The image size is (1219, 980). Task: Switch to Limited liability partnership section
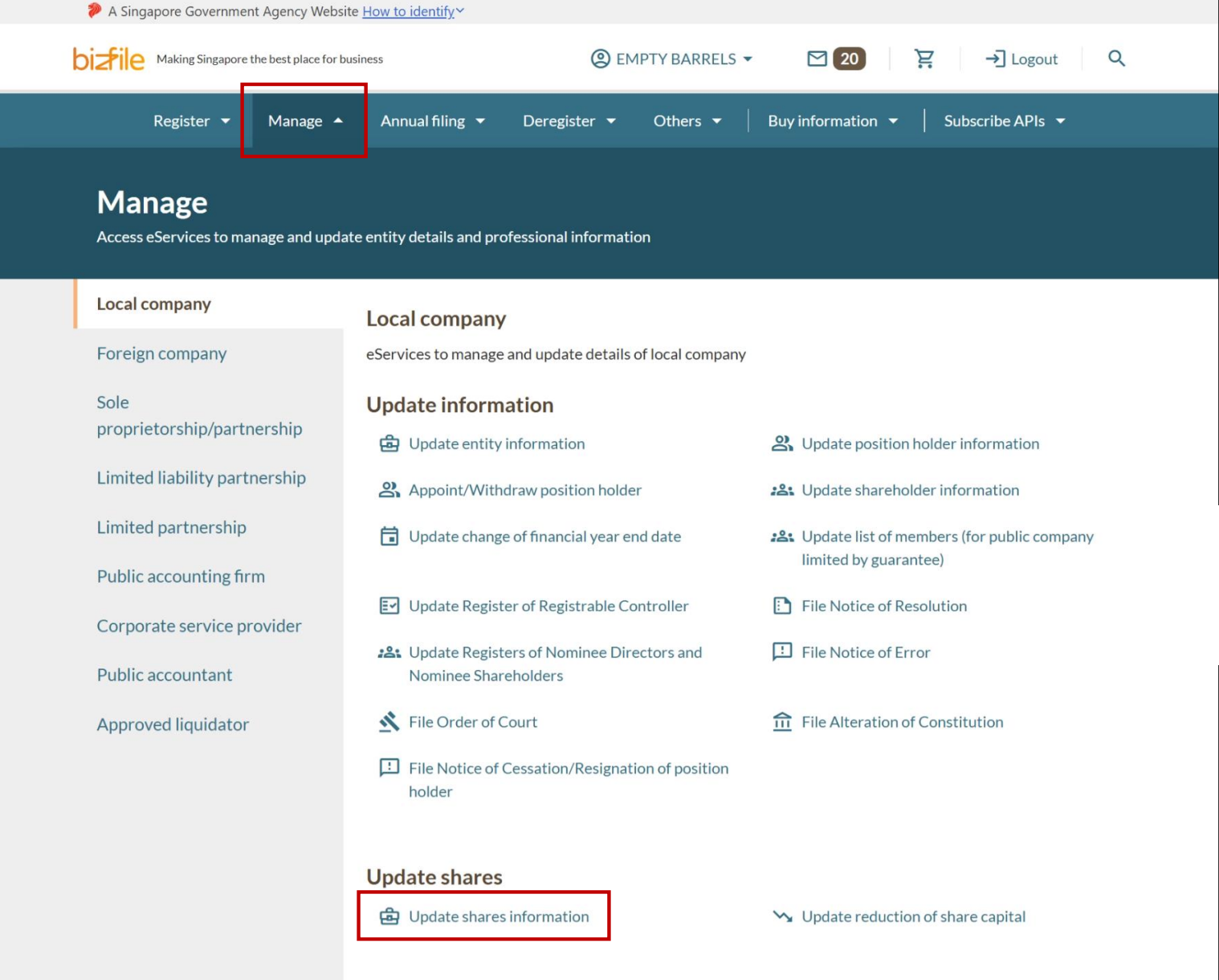pos(201,478)
